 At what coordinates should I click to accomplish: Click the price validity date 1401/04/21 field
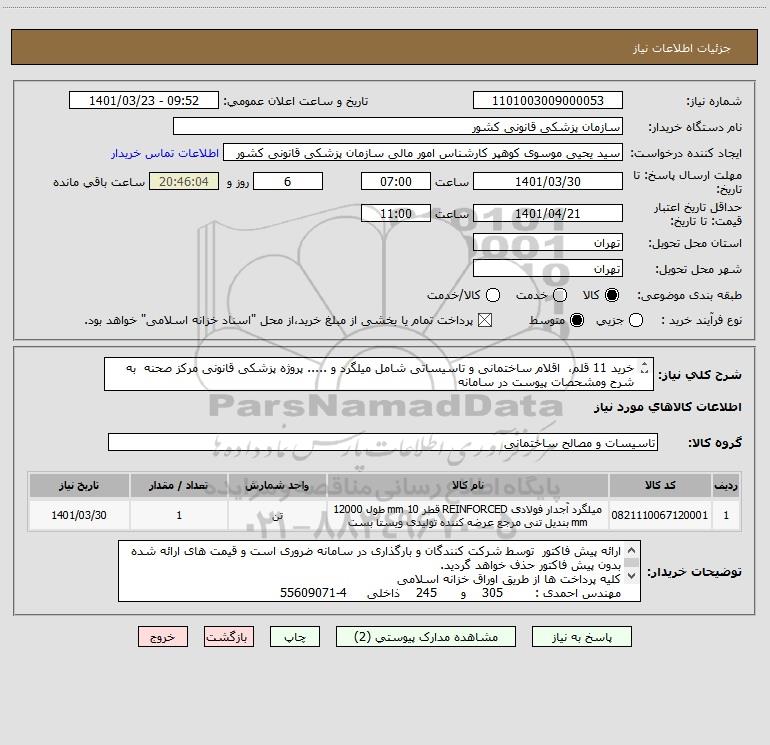tap(548, 214)
